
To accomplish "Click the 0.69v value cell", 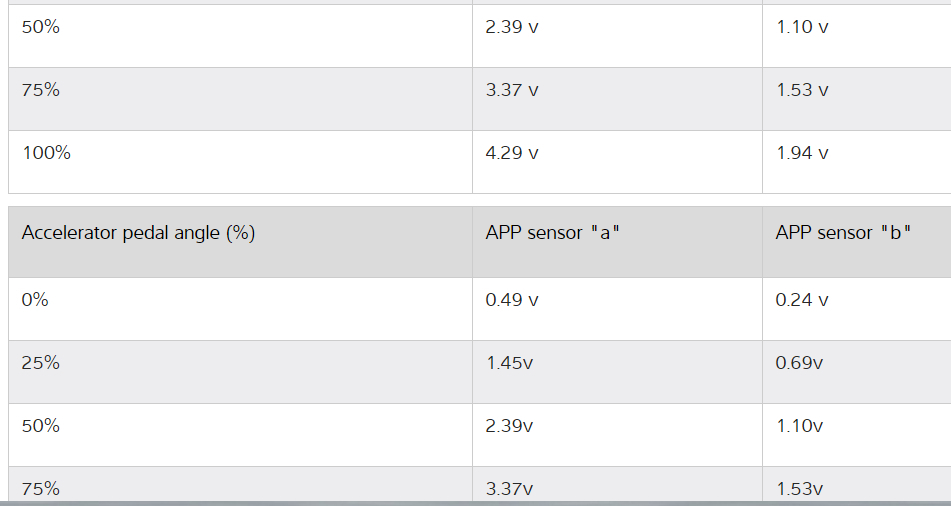I will point(799,363).
